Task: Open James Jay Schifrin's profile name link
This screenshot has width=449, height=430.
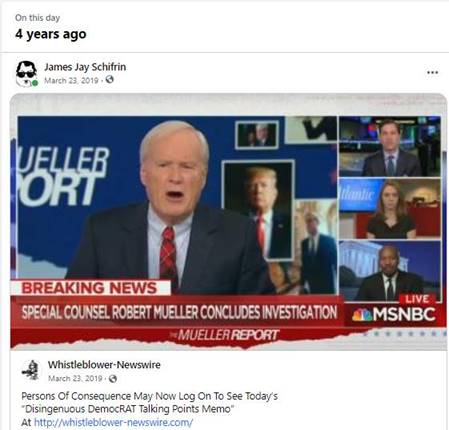Action: (x=85, y=67)
